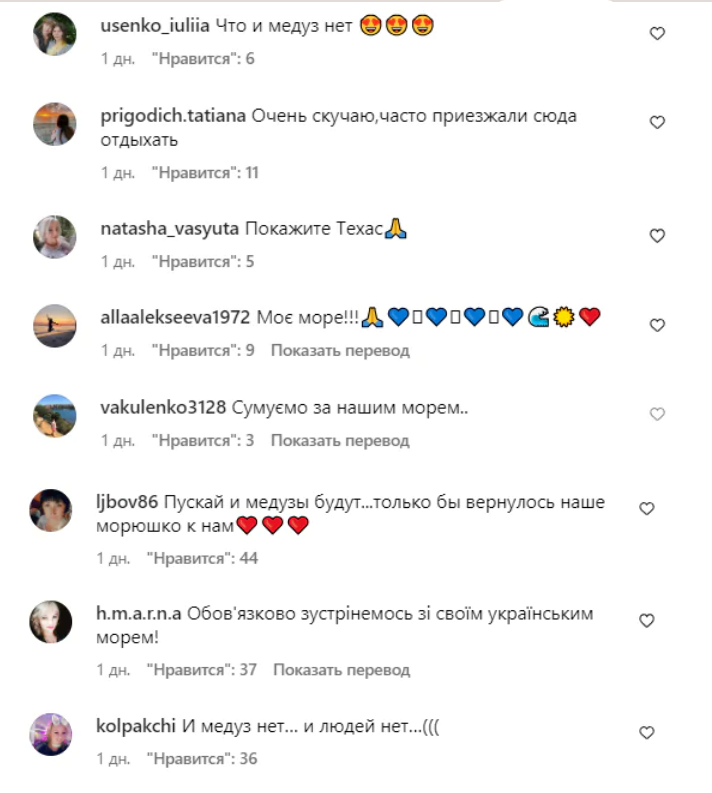Show translation of allaalekseeva1972 comment
712x793 pixels.
(340, 350)
